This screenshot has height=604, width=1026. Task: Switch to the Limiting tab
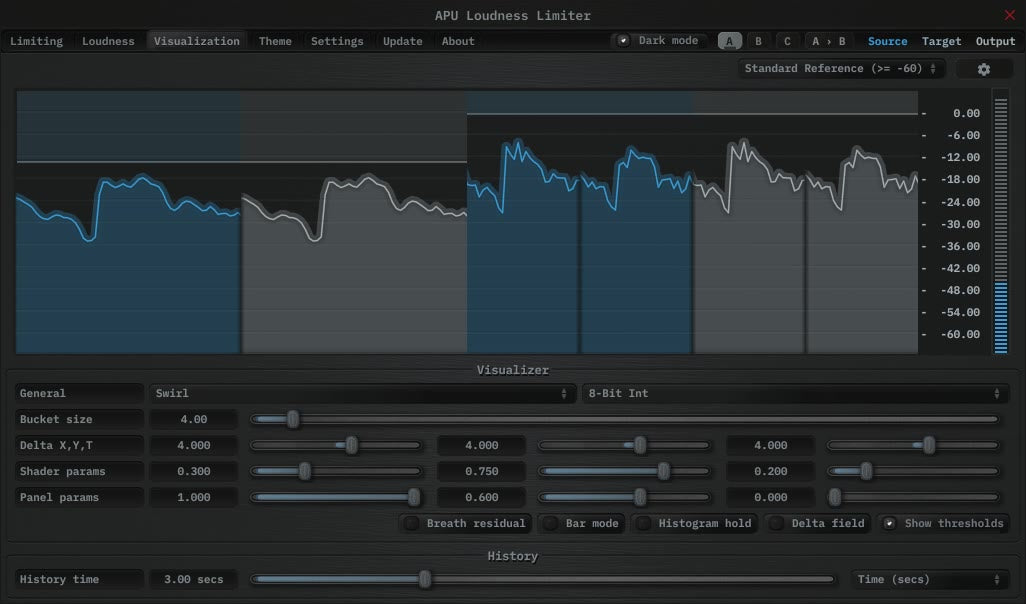point(36,41)
